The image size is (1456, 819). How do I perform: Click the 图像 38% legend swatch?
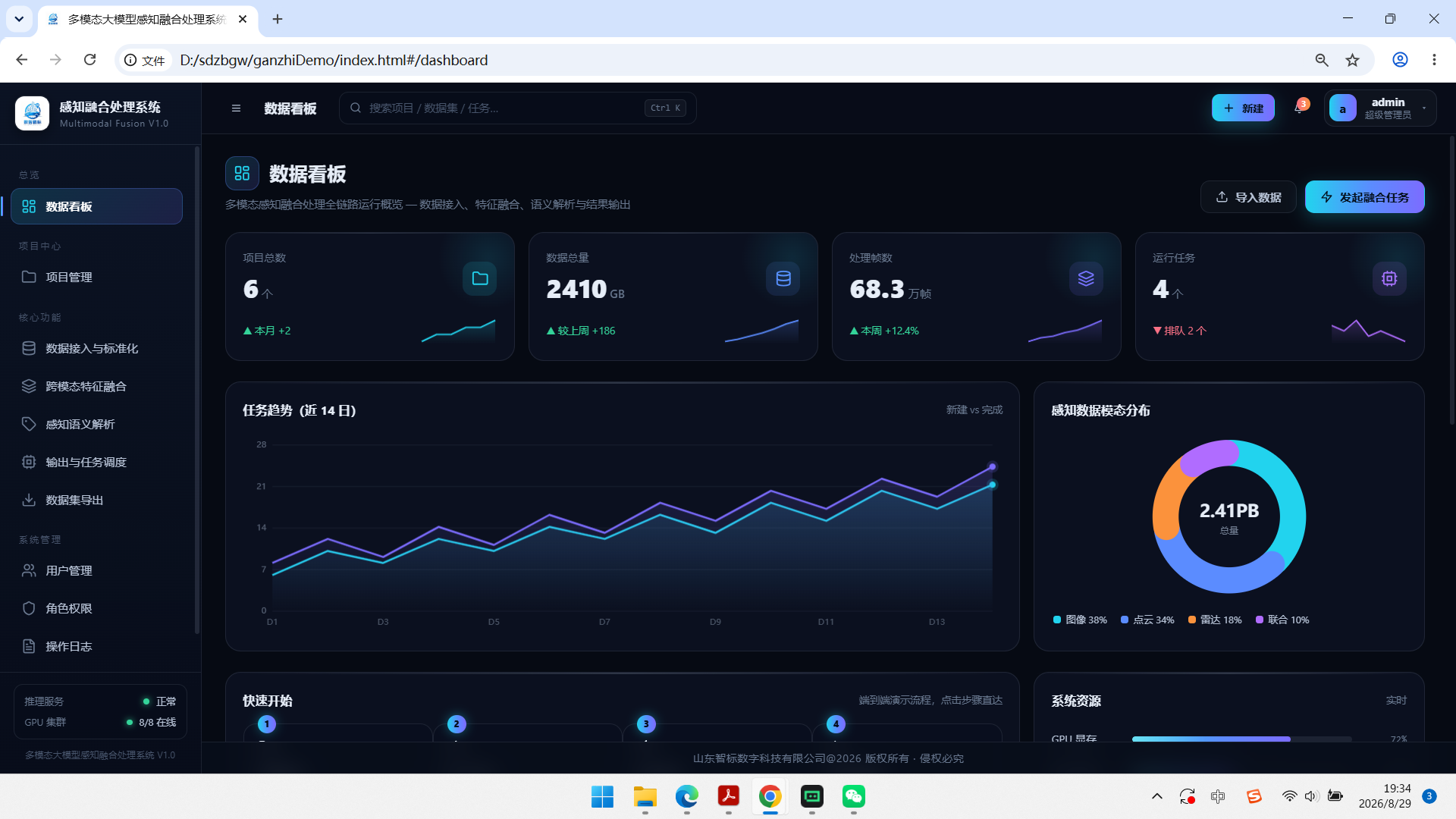pyautogui.click(x=1057, y=620)
